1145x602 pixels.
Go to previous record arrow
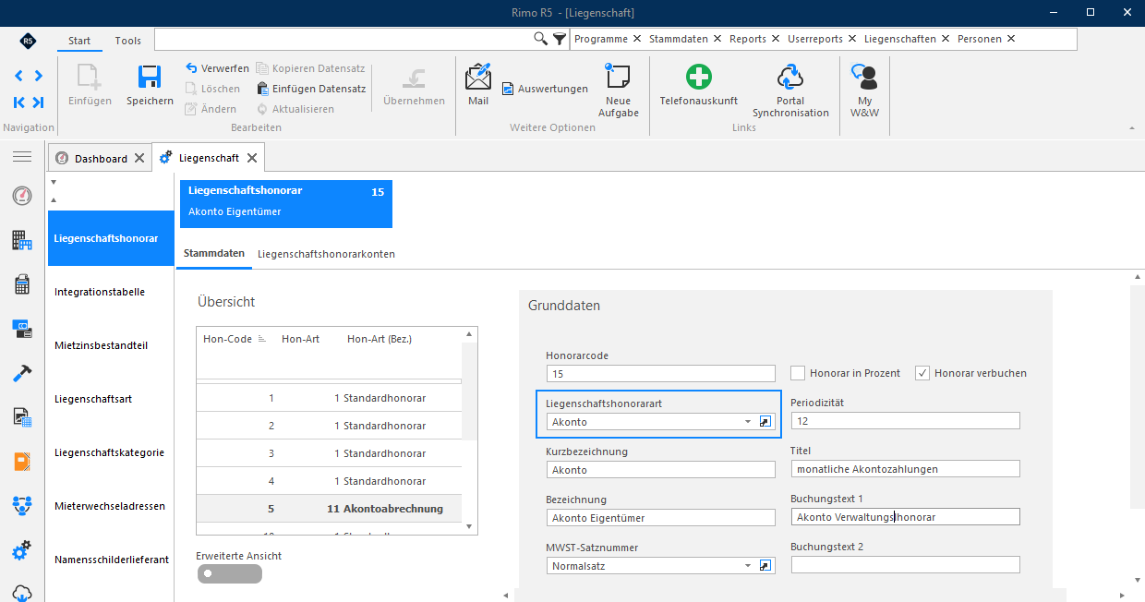point(19,75)
